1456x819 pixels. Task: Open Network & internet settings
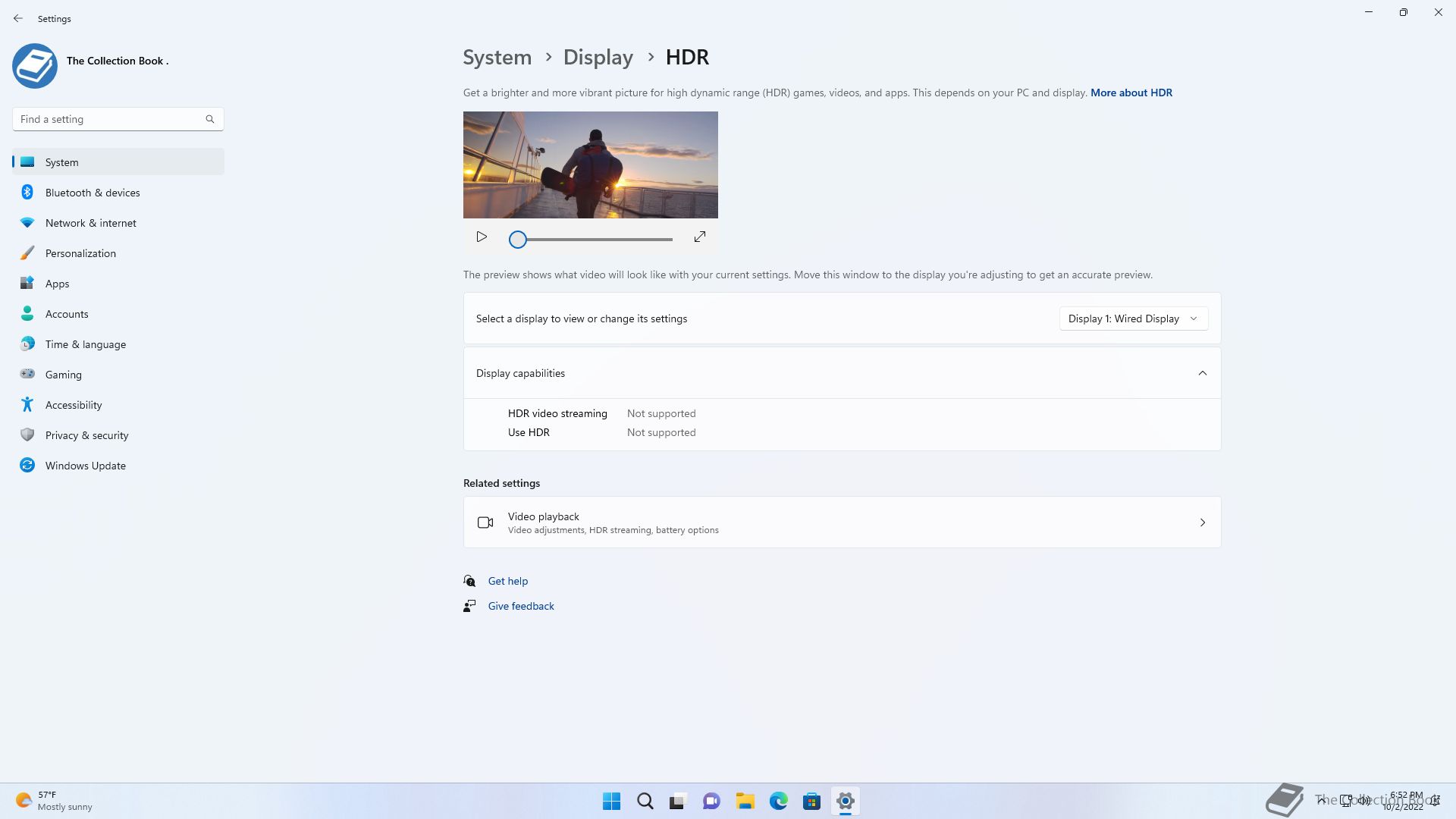pyautogui.click(x=90, y=223)
